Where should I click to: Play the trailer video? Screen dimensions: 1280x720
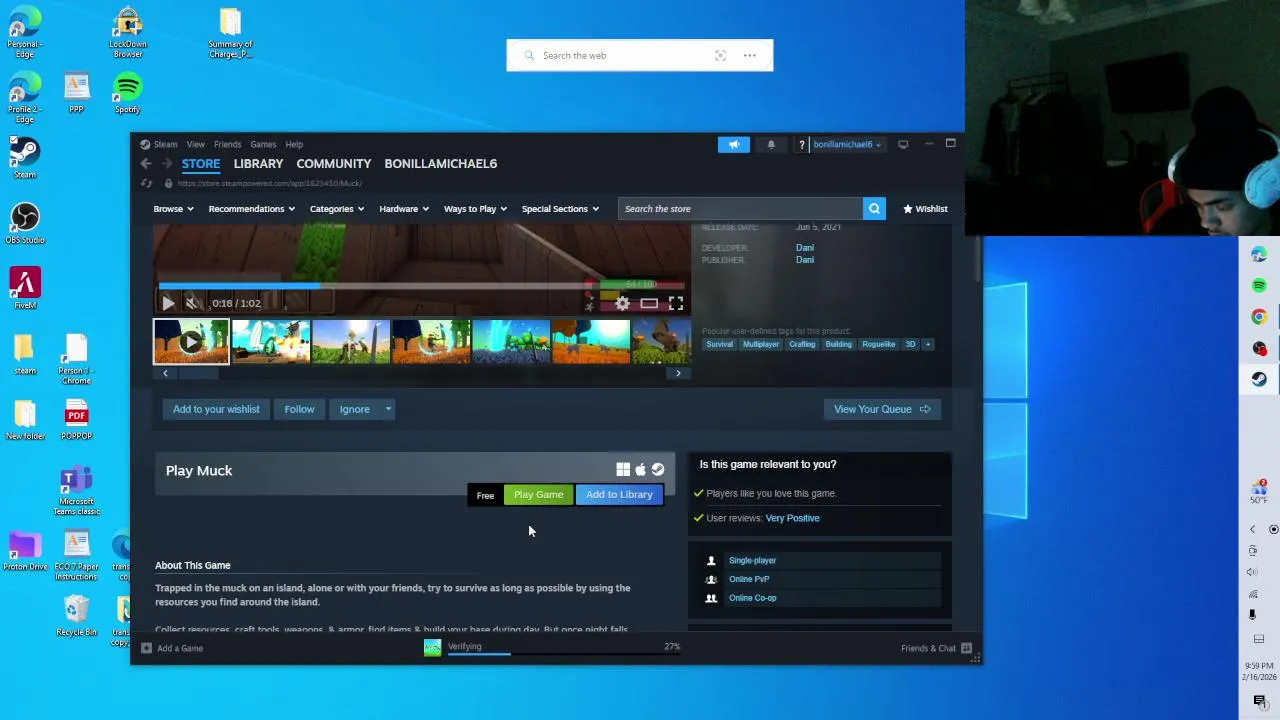(x=168, y=303)
